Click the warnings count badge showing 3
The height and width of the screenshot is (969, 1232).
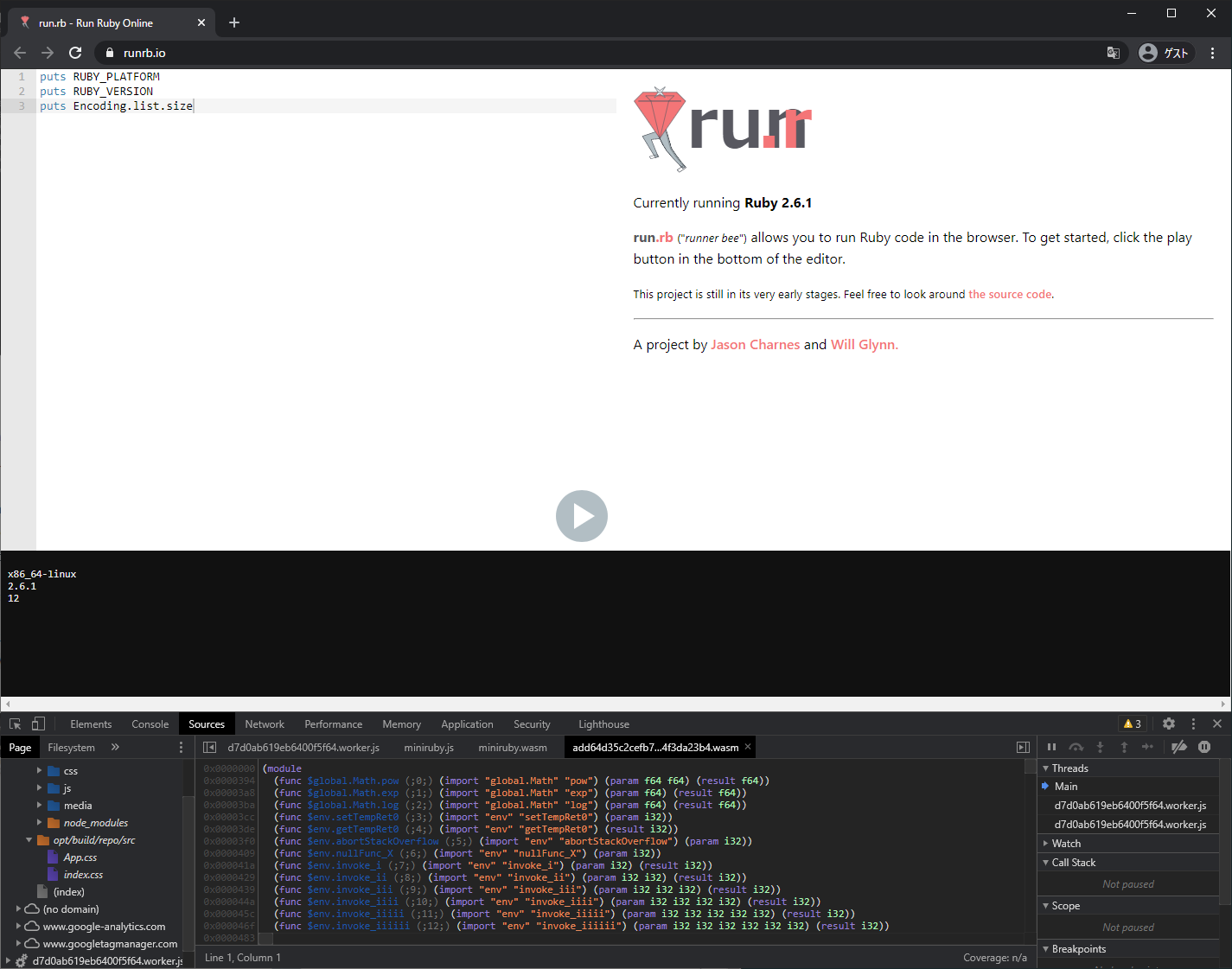(1133, 724)
